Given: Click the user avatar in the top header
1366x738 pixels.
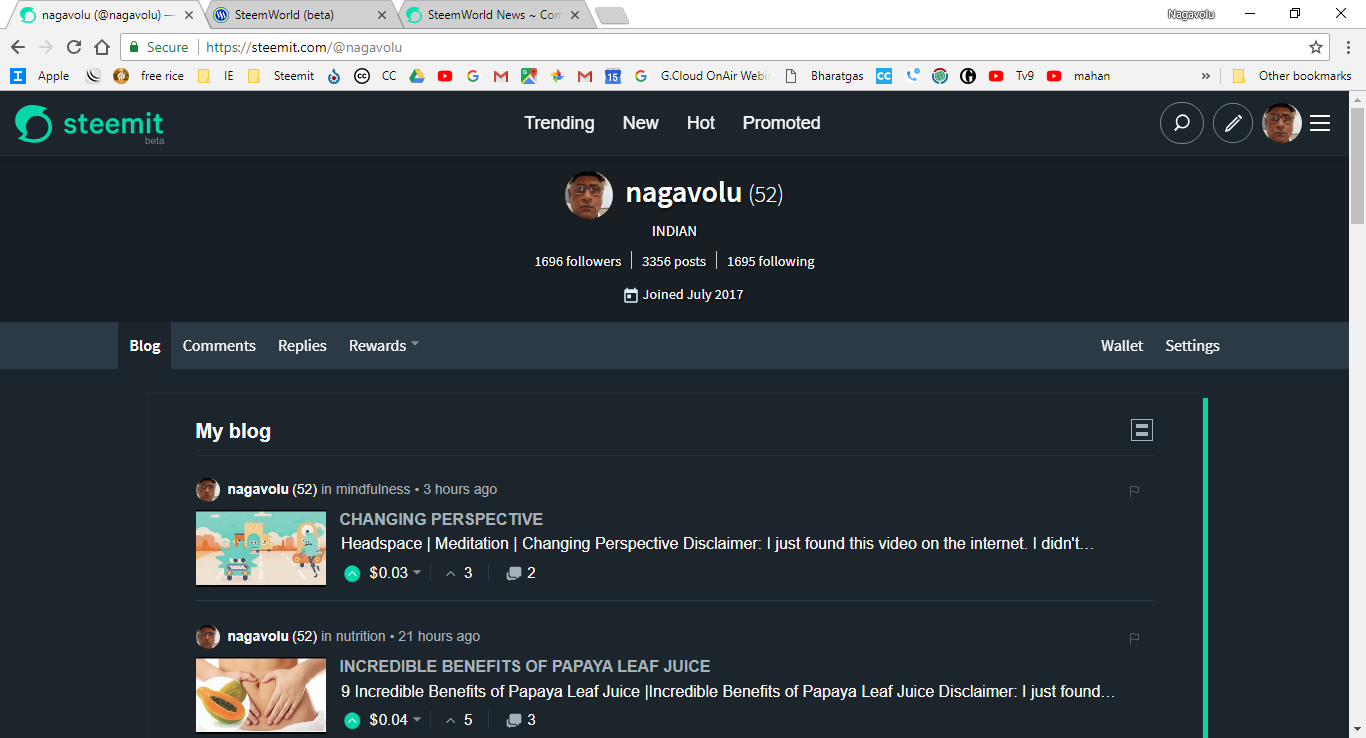Looking at the screenshot, I should click(1282, 123).
